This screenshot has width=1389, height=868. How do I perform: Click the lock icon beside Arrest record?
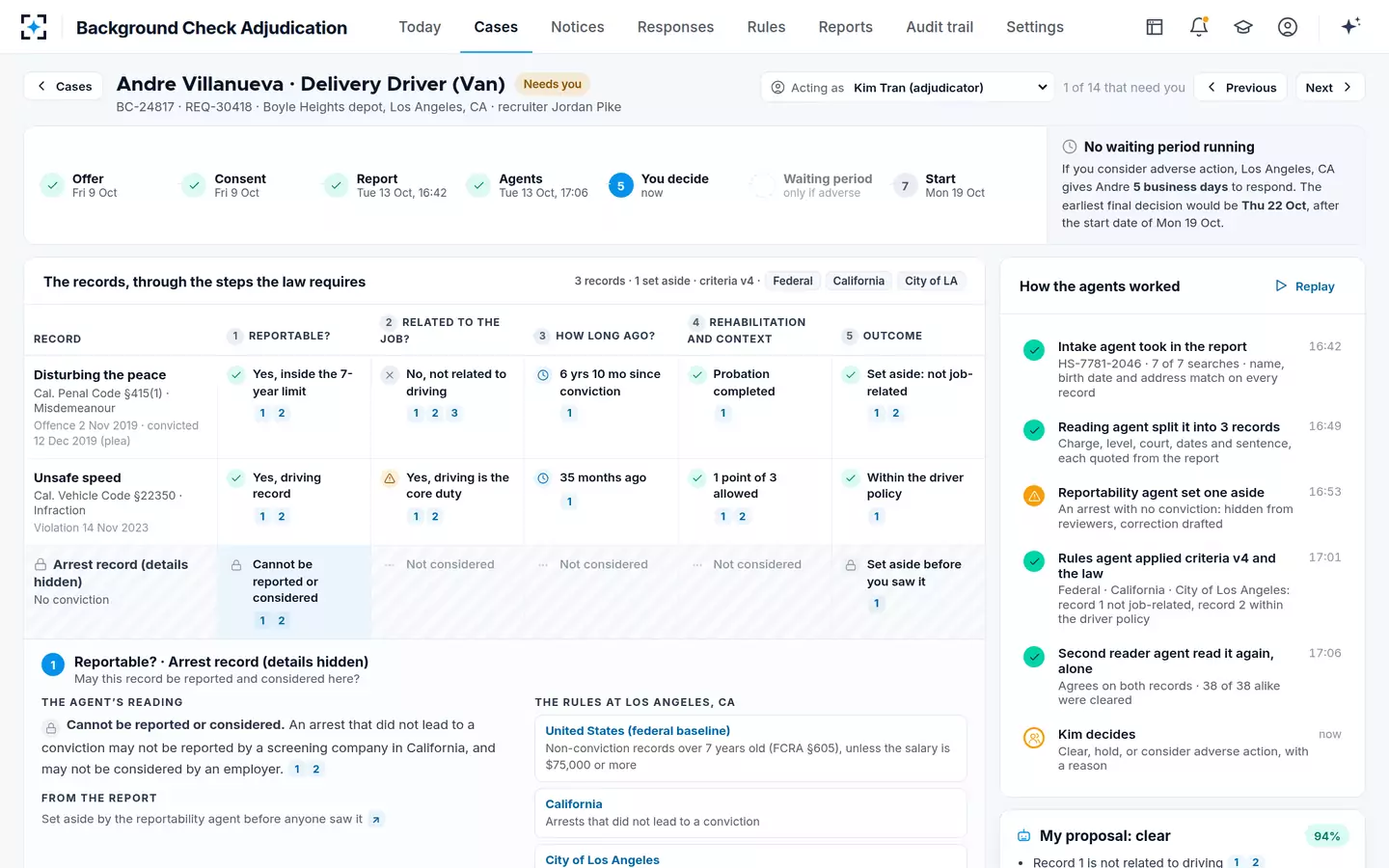41,565
